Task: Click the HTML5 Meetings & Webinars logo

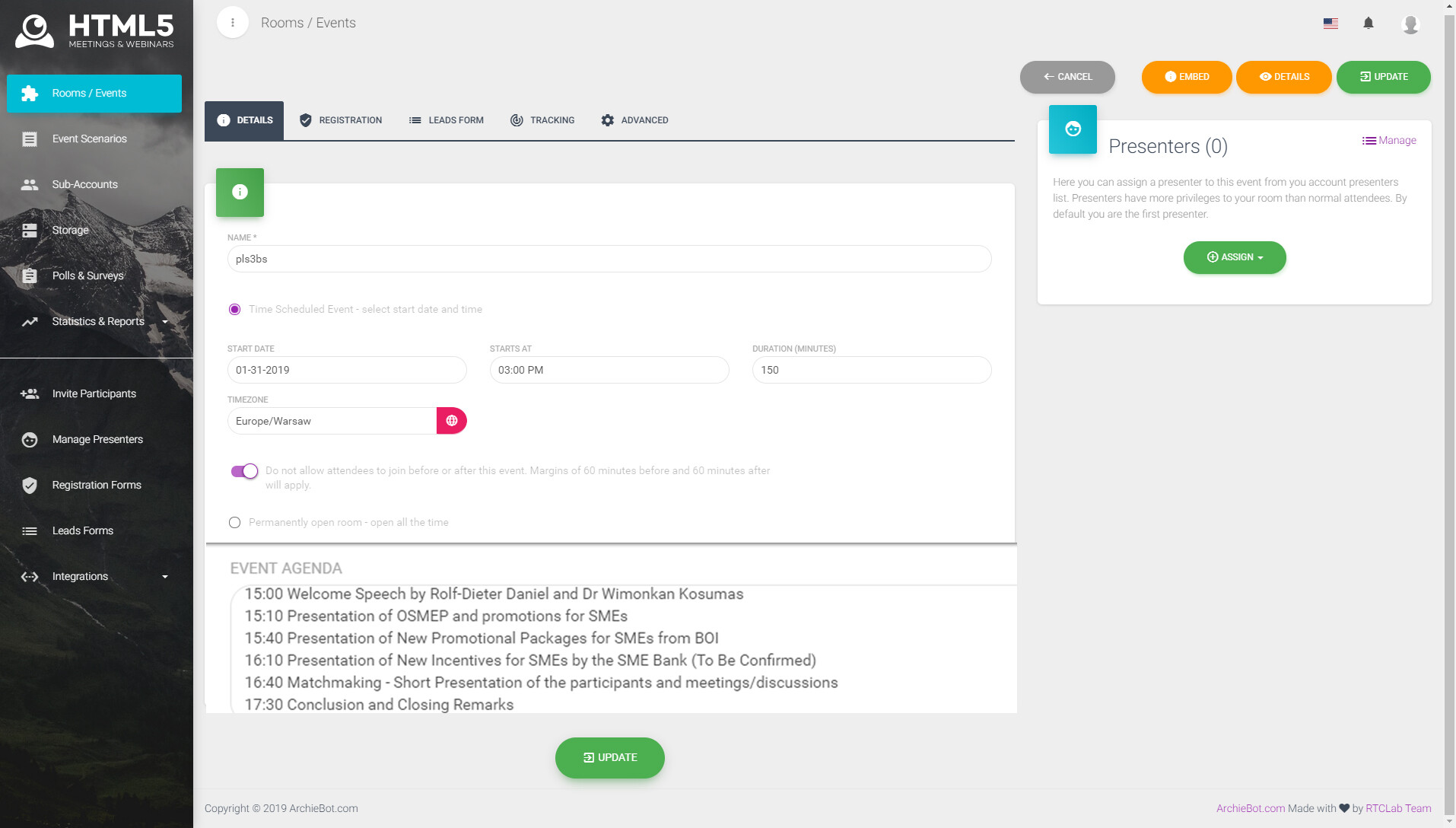Action: click(x=95, y=32)
